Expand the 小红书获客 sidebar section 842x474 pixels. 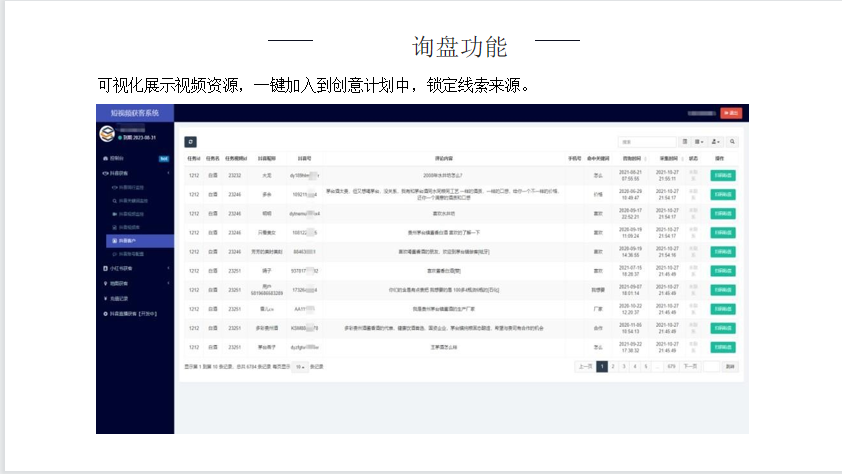click(x=135, y=268)
